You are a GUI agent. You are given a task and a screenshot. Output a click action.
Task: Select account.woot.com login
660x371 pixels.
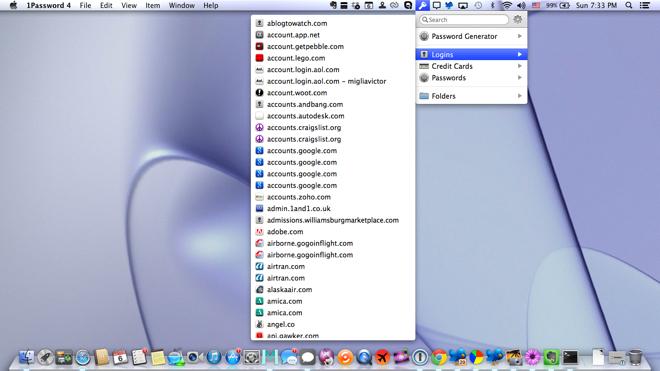[x=333, y=93]
